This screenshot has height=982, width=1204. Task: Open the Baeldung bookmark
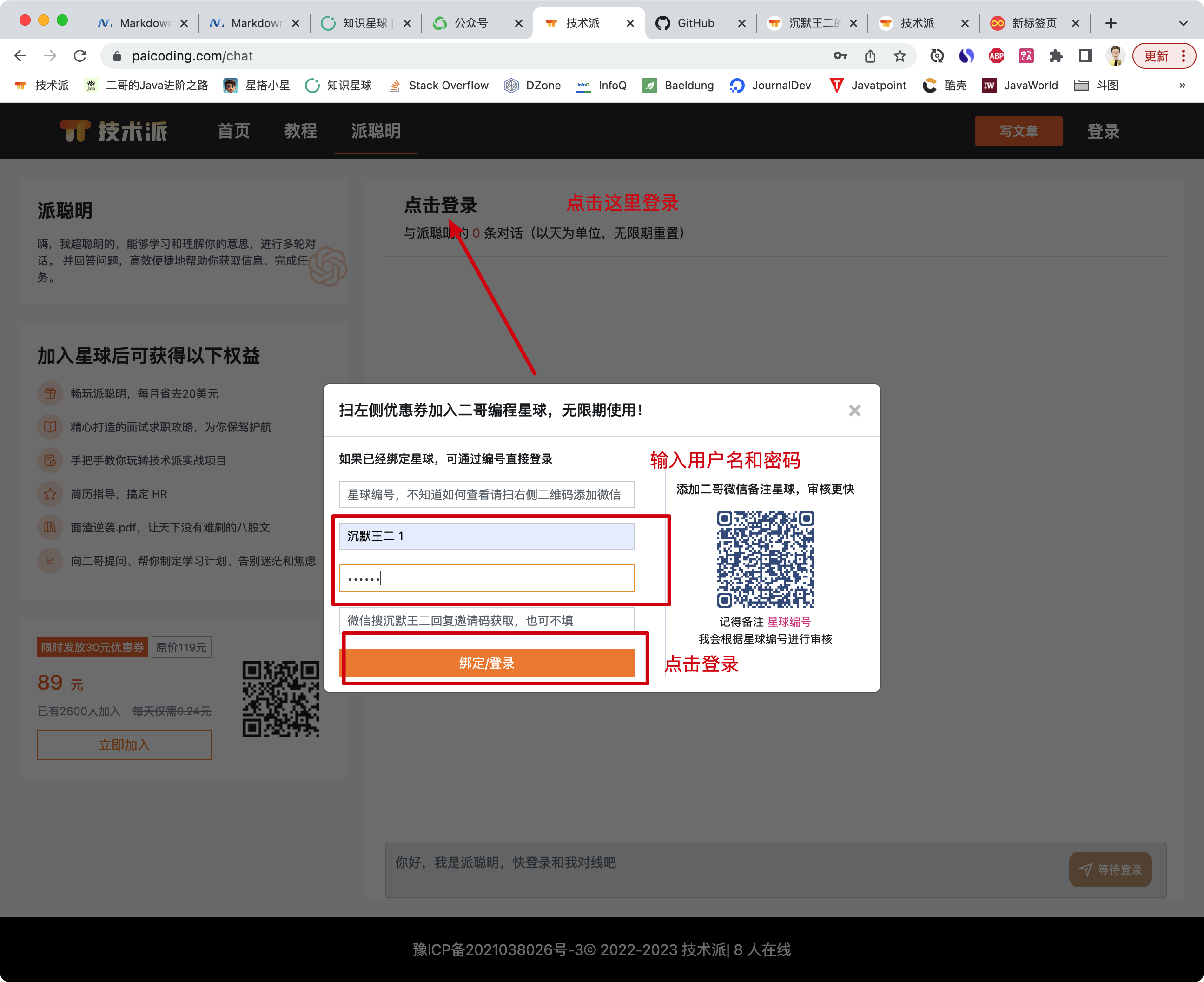point(679,86)
